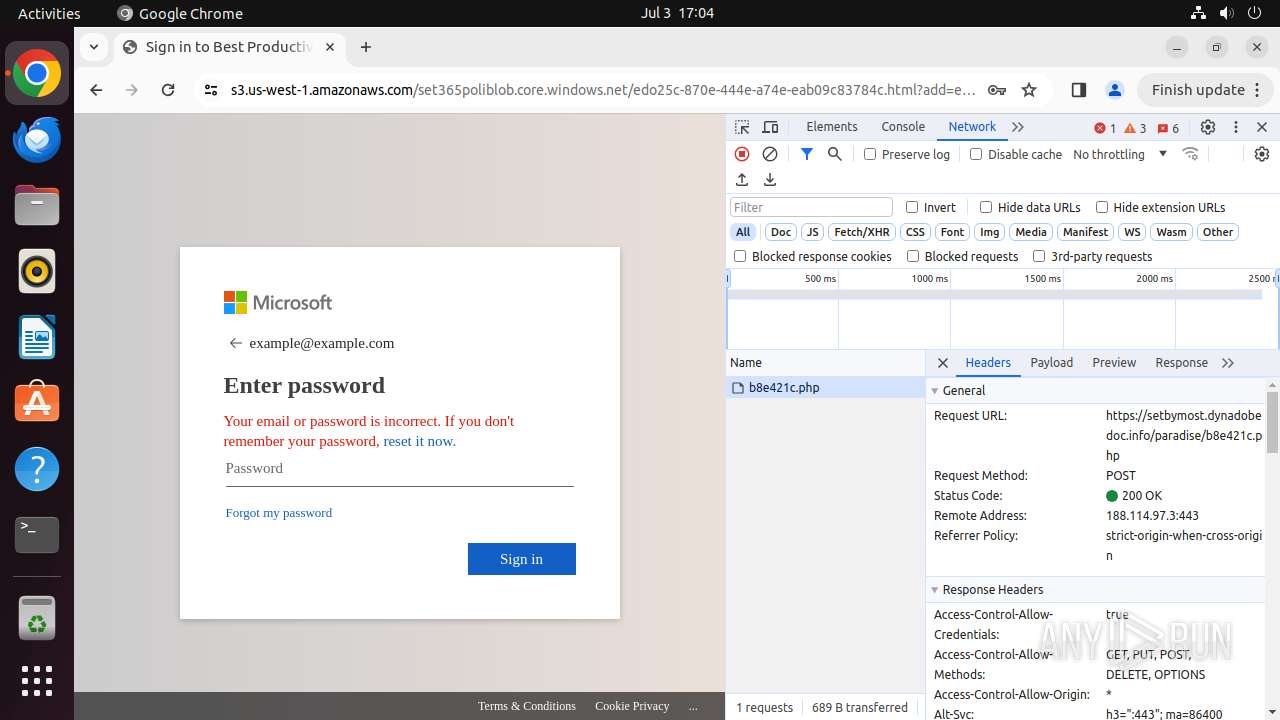Open a new browser tab
Screen dimensions: 1280x720
(x=366, y=47)
